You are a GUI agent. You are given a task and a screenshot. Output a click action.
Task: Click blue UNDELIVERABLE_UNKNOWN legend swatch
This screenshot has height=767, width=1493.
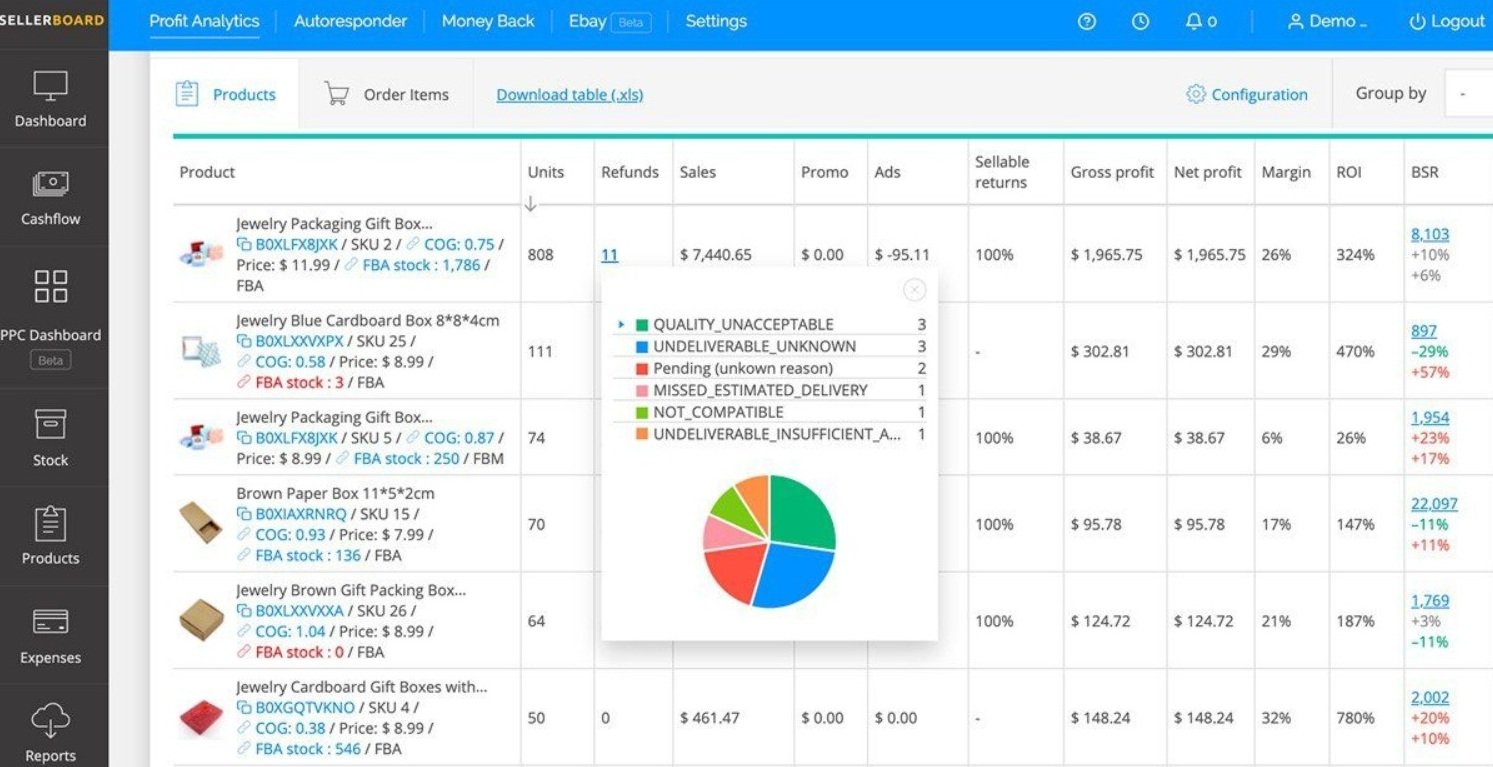(642, 347)
